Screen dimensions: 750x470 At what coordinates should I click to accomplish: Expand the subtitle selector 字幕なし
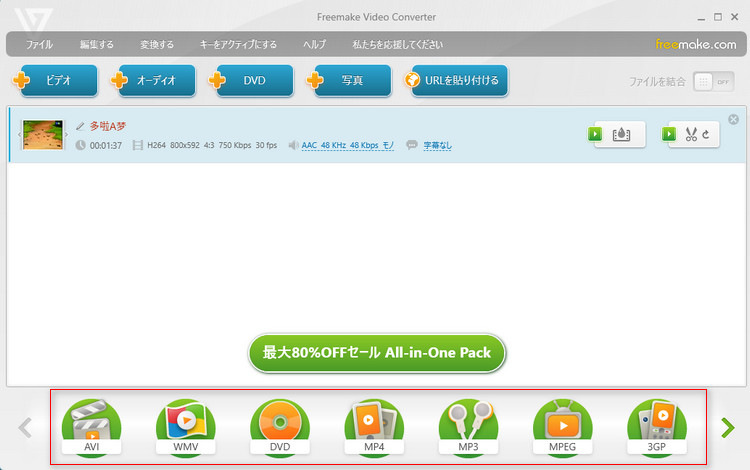point(436,146)
